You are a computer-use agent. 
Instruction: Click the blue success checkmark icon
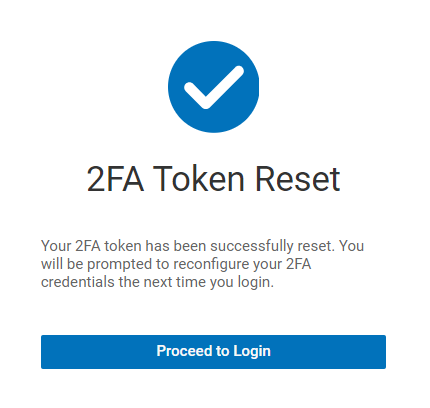213,87
